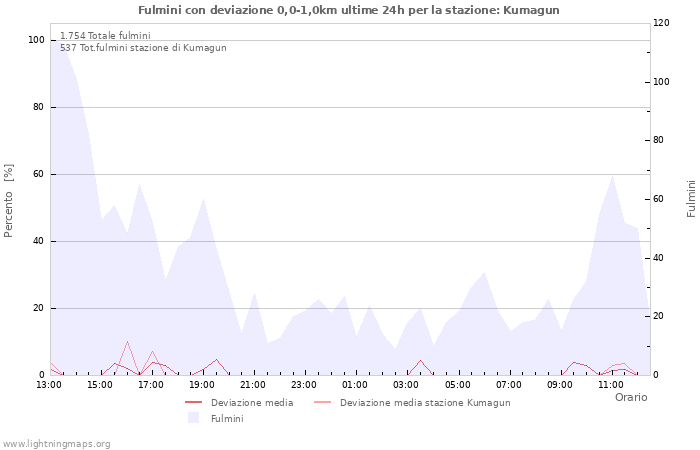Click the 'Deviazione media' legend label
Viewport: 700px width, 450px height.
pyautogui.click(x=252, y=403)
